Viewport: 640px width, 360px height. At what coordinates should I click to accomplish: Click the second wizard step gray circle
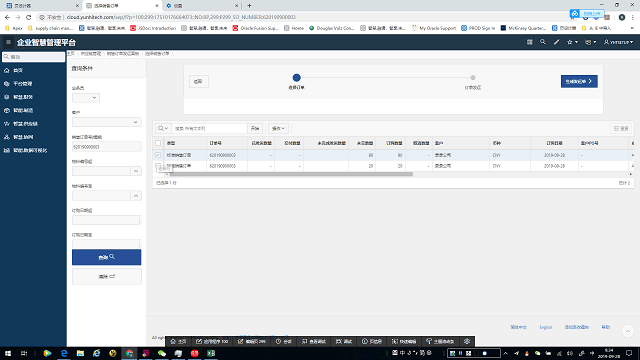tap(473, 77)
